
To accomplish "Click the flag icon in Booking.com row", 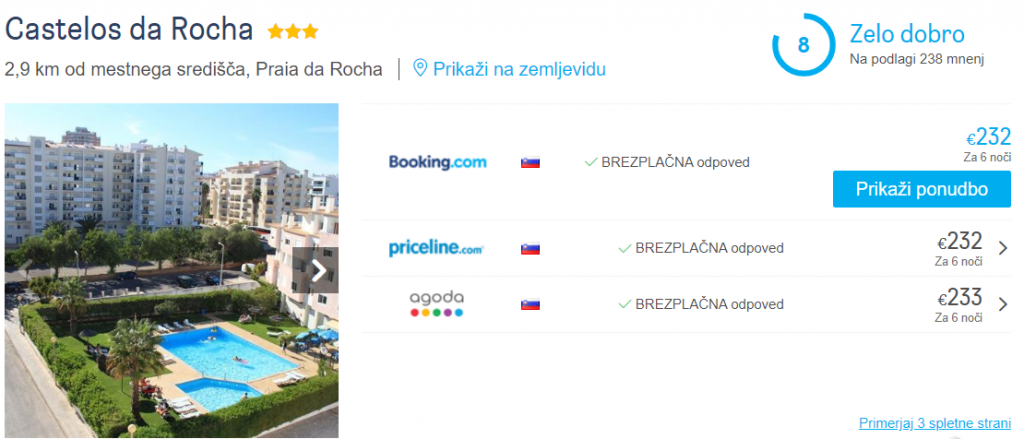I will pyautogui.click(x=530, y=162).
